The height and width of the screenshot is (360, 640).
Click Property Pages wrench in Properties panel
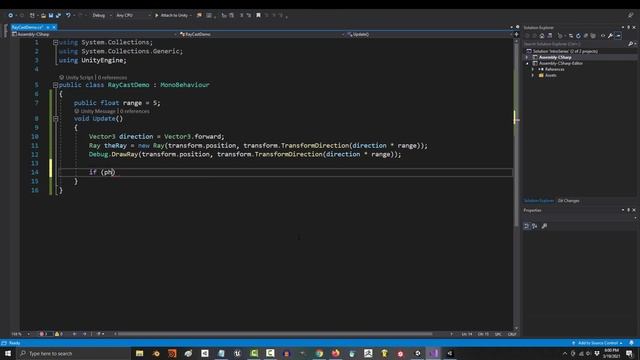[544, 226]
